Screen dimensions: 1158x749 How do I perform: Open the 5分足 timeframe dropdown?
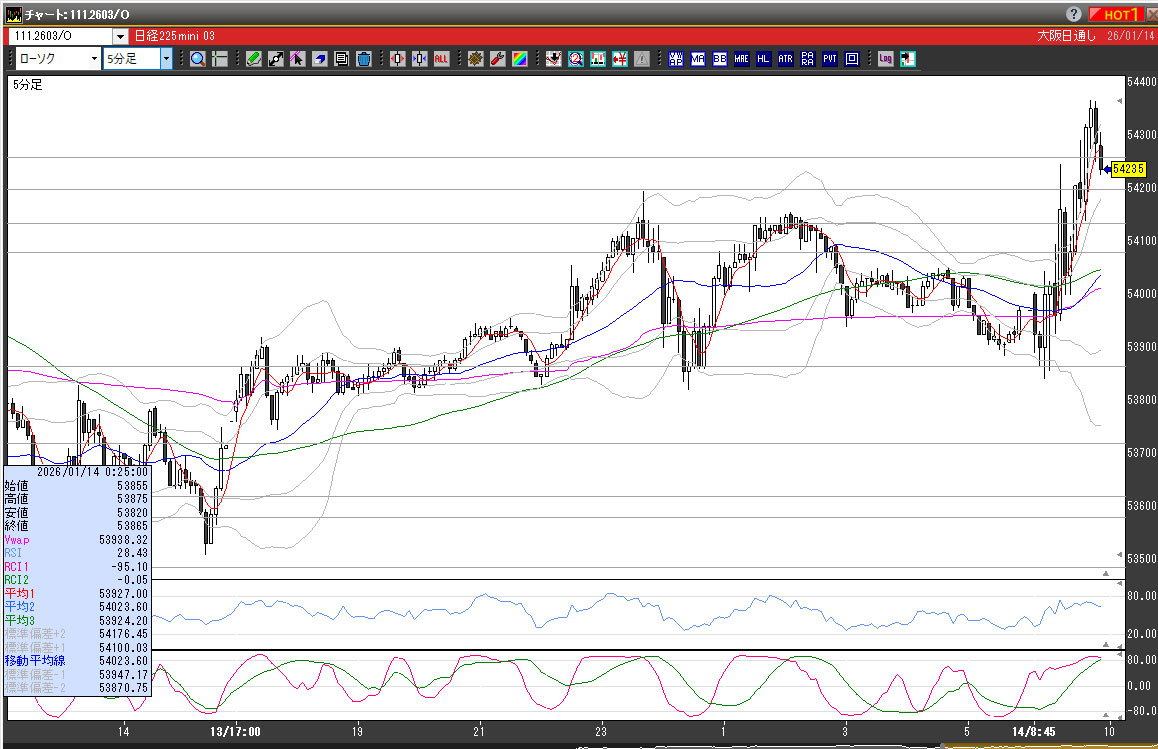[x=166, y=59]
